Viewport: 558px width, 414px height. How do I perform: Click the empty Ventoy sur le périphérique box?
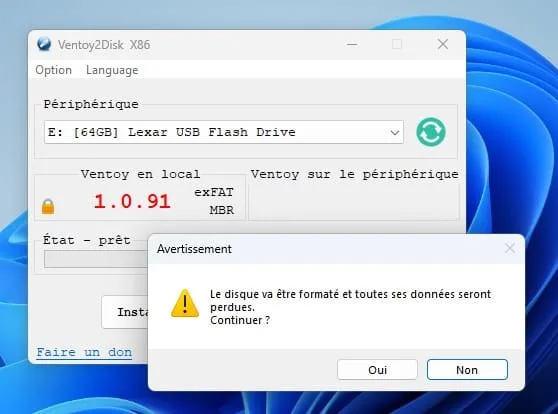point(354,201)
